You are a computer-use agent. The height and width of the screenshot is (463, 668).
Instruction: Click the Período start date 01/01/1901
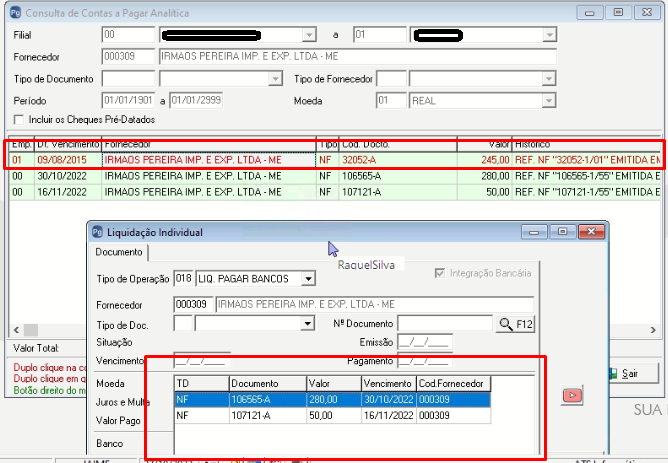[128, 101]
